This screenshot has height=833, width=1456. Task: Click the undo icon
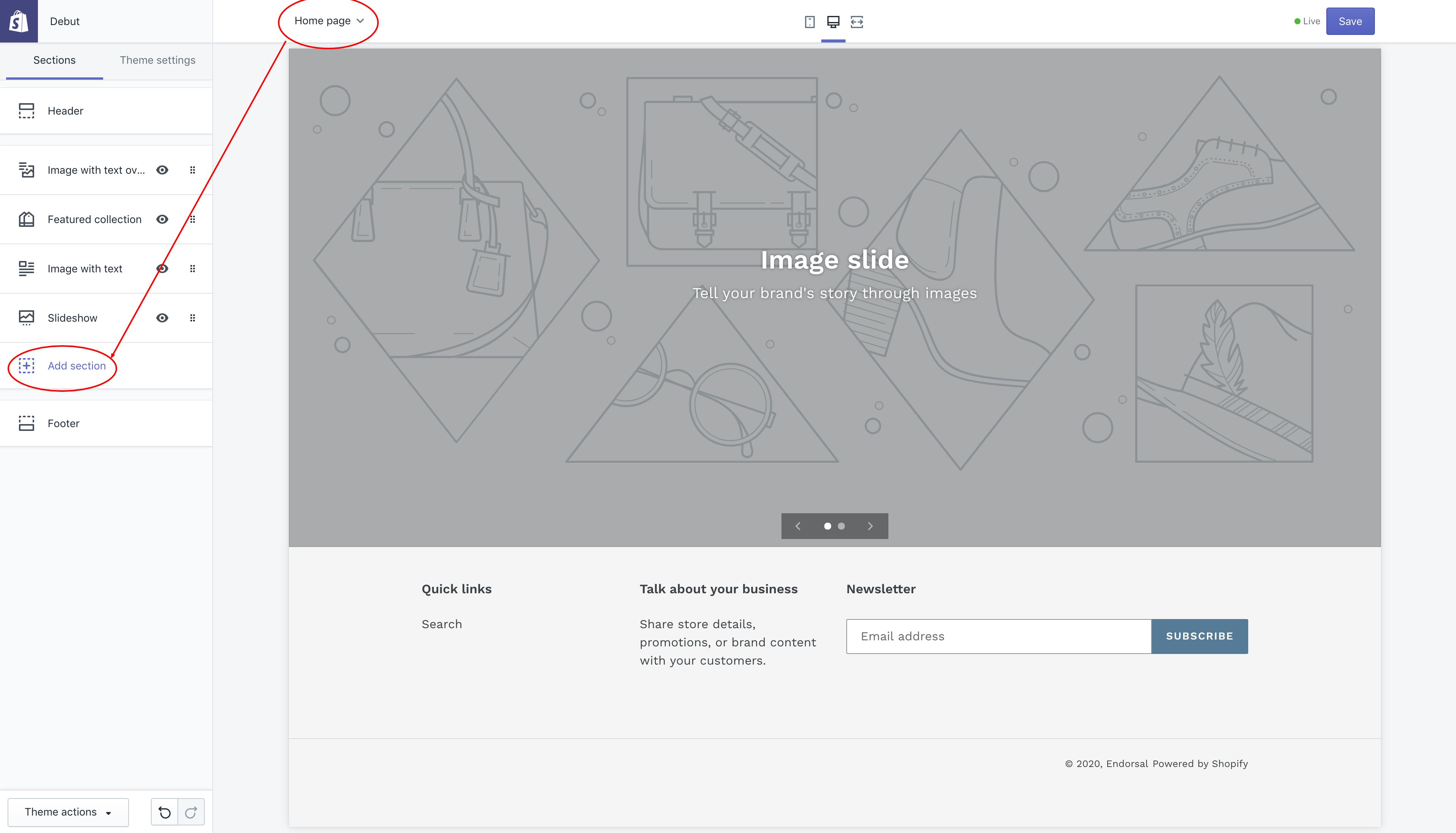point(165,812)
